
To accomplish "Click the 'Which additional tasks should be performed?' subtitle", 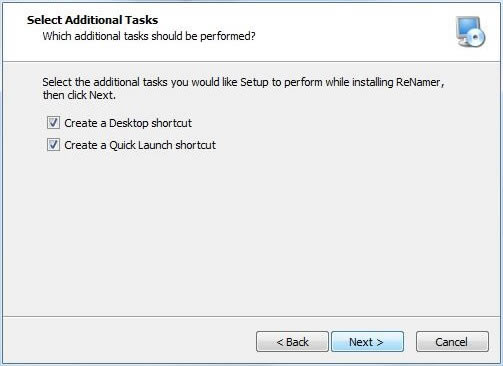I will [149, 36].
